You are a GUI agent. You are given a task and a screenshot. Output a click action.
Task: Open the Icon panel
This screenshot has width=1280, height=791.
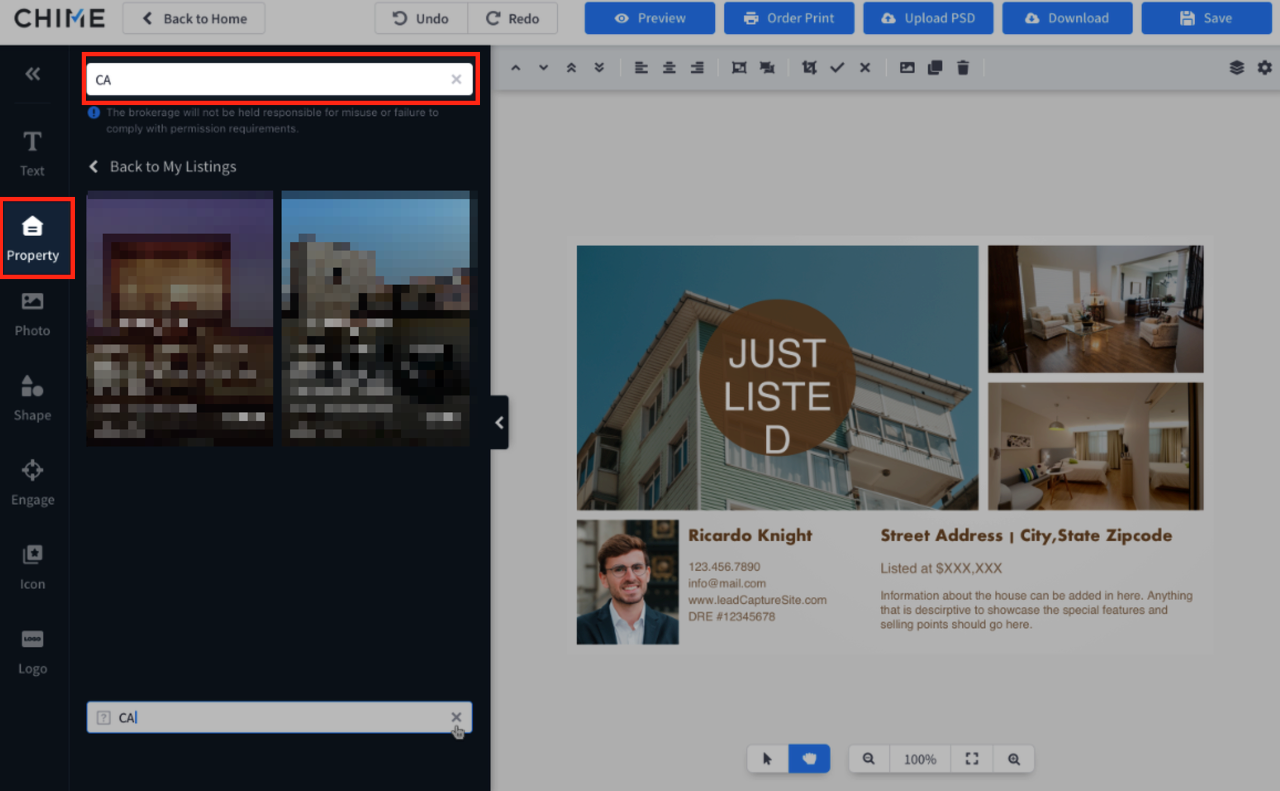(33, 567)
